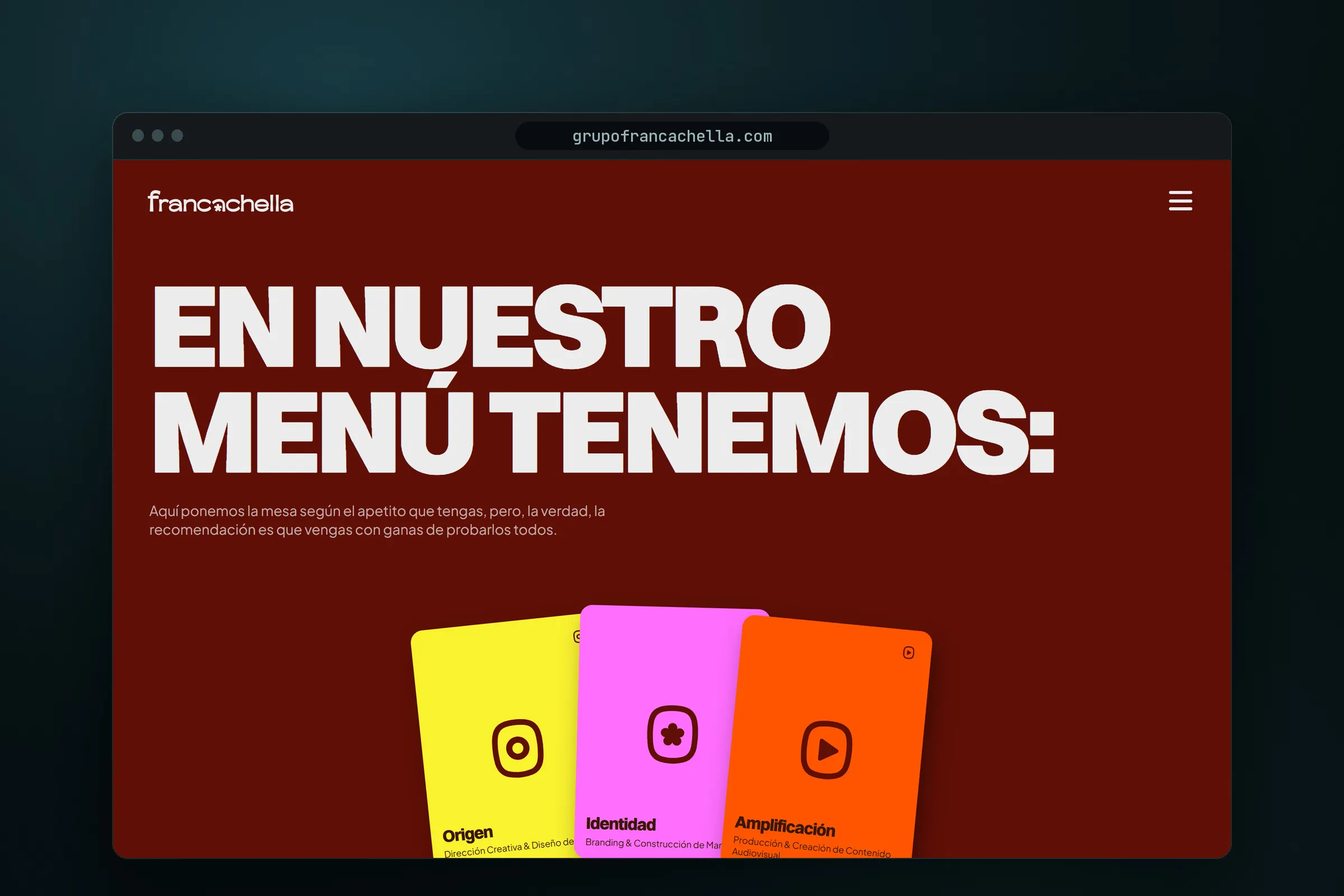Viewport: 1344px width, 896px height.
Task: Click the paragraph starting "Aquí ponemos la mesa"
Action: pyautogui.click(x=377, y=520)
